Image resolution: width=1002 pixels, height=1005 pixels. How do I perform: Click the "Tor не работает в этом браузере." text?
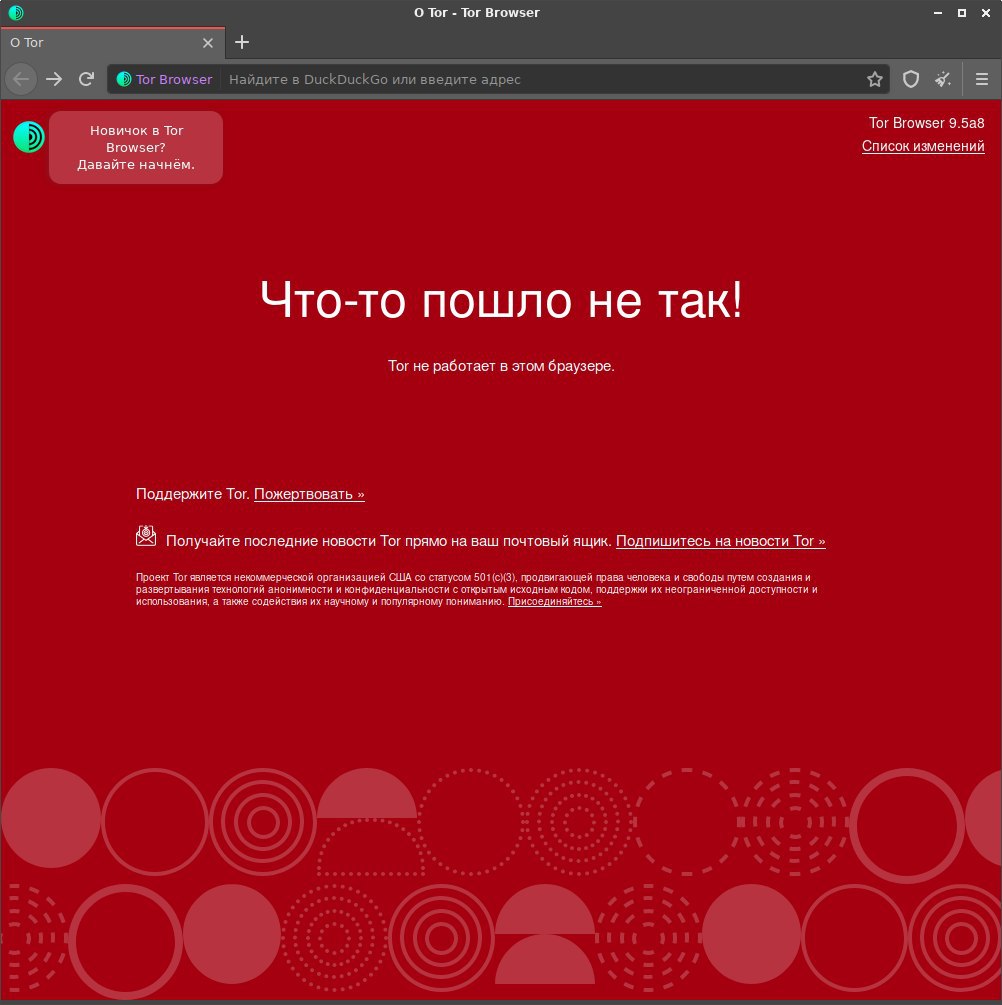(501, 366)
